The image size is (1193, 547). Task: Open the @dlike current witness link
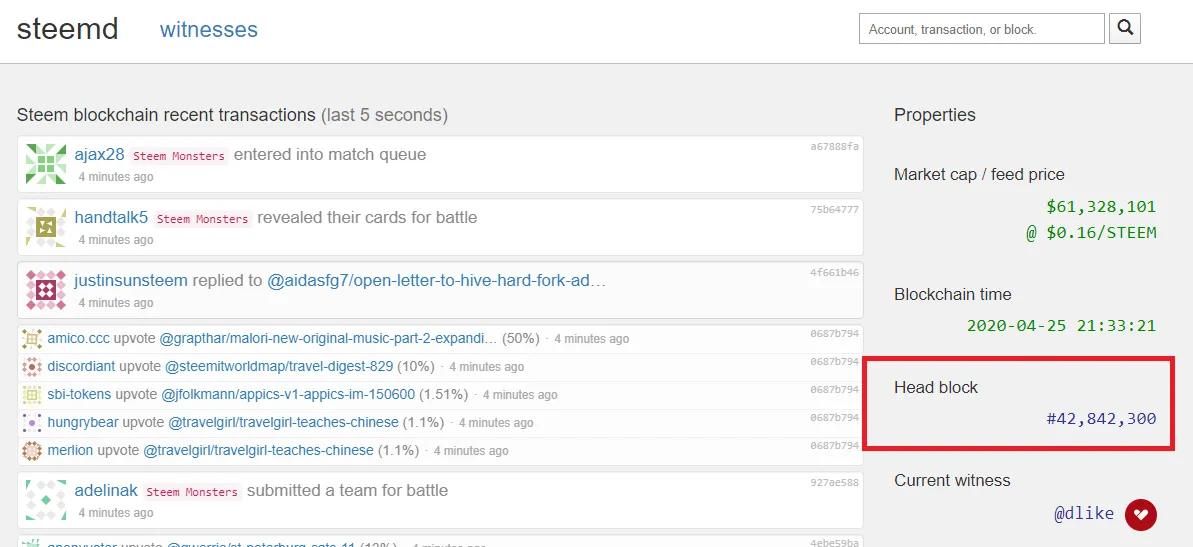coord(1083,514)
